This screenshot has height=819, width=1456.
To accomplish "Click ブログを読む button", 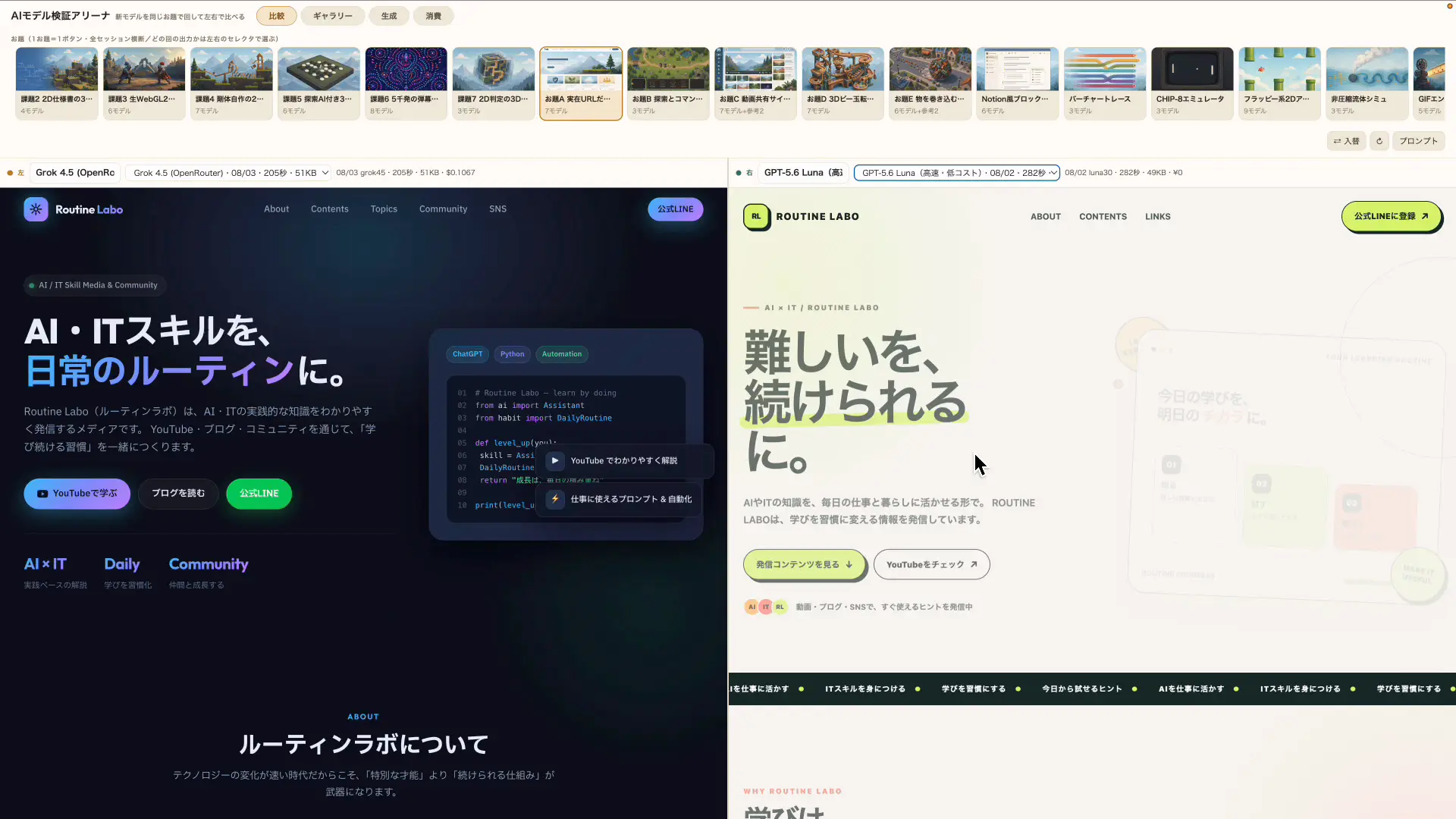I will tap(178, 494).
